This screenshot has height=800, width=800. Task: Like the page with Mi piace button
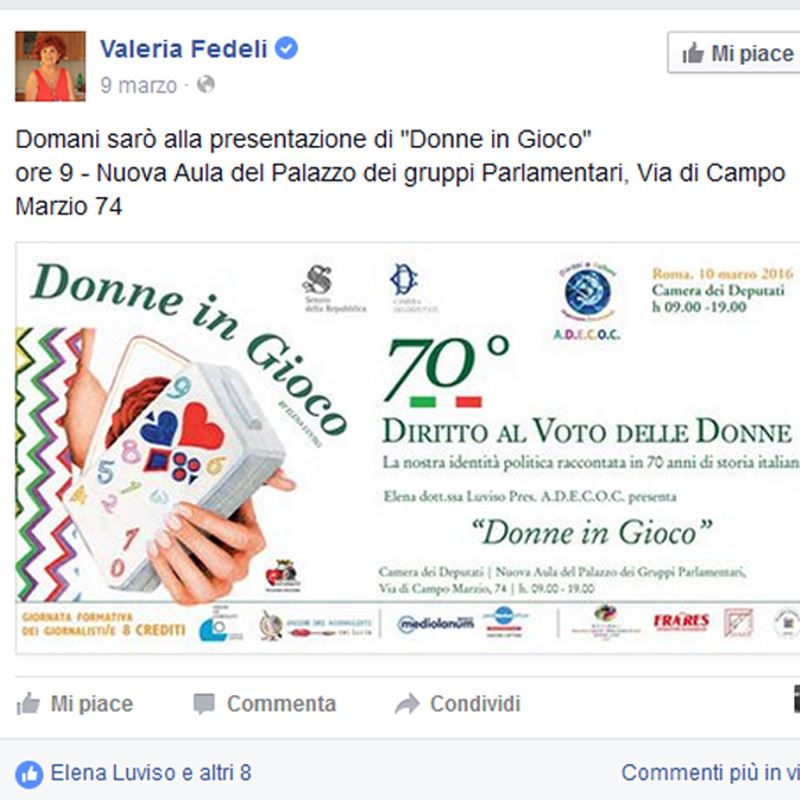point(734,53)
